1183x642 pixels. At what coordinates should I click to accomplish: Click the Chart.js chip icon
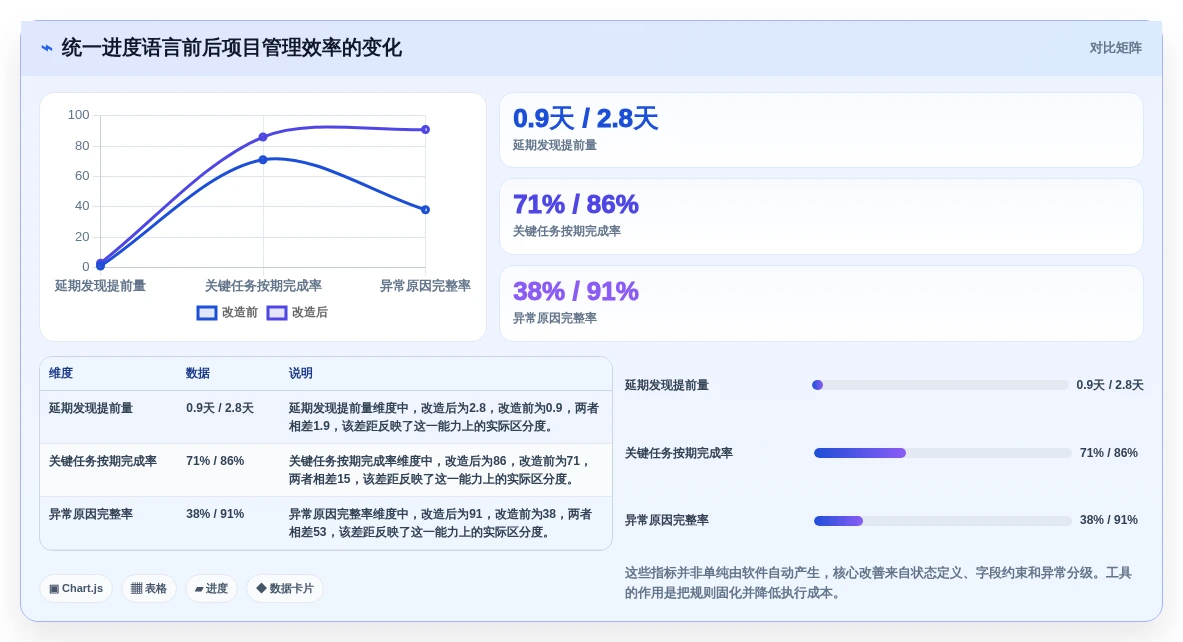point(54,588)
